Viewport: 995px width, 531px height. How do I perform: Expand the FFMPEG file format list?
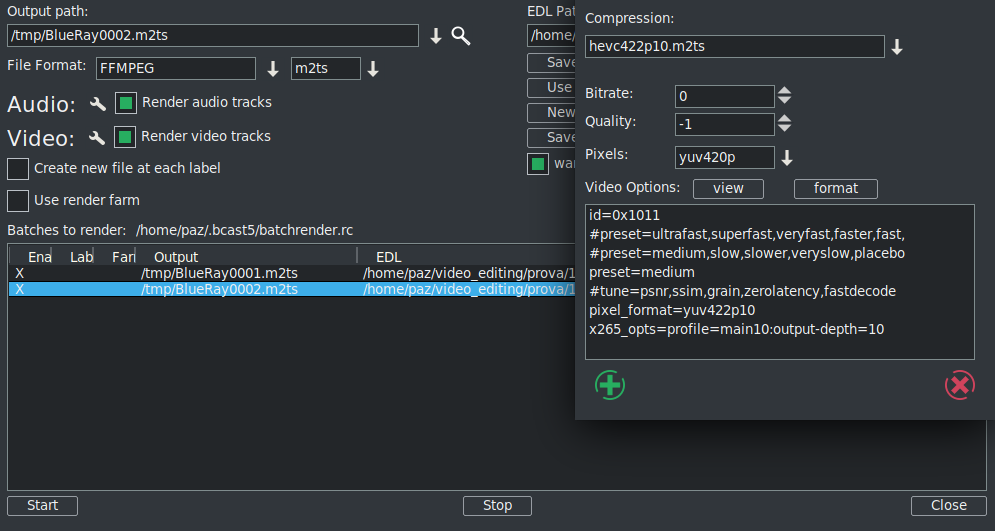(x=273, y=69)
